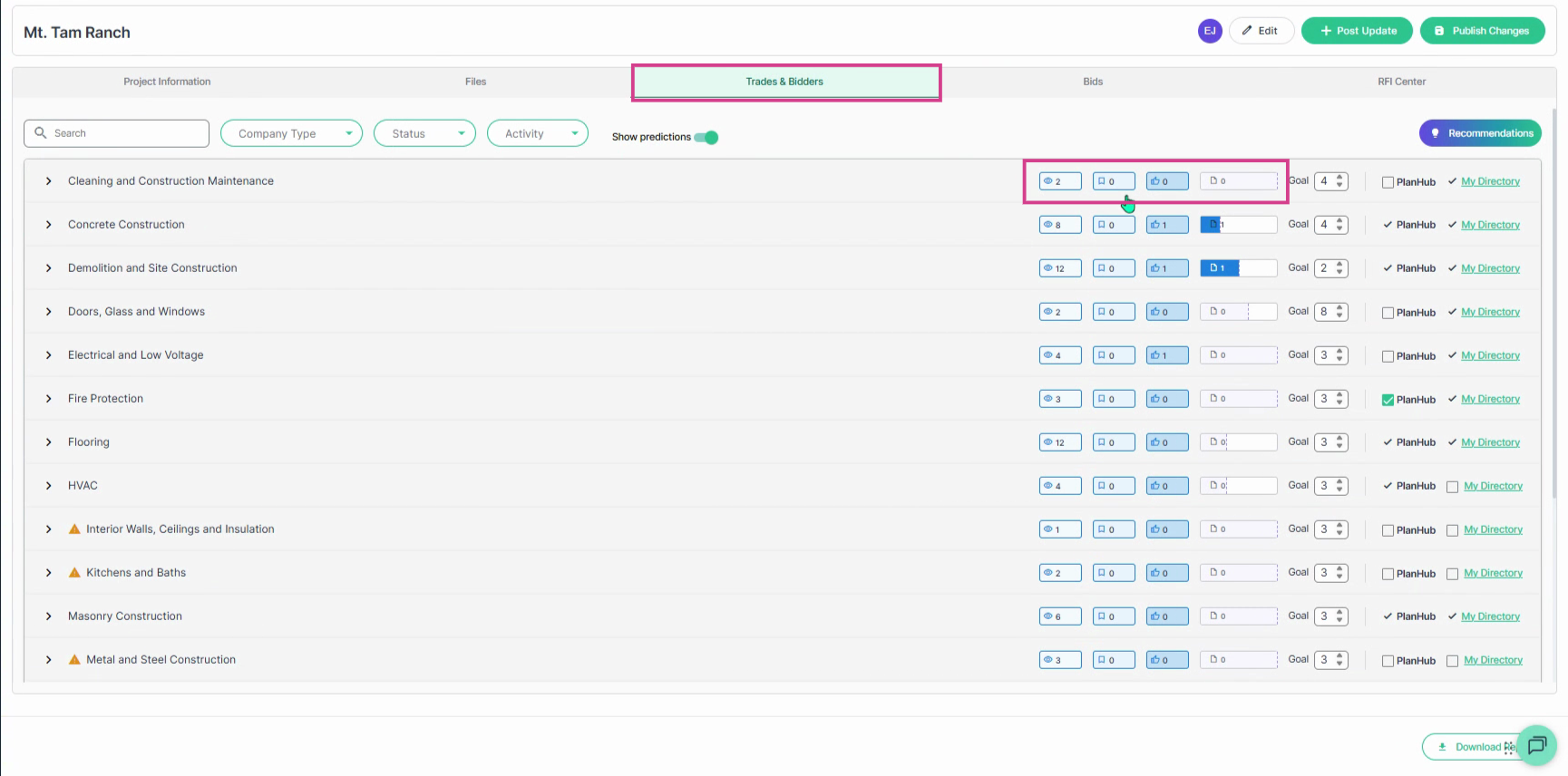Open the Recommendations button
The height and width of the screenshot is (776, 1568).
pyautogui.click(x=1480, y=133)
